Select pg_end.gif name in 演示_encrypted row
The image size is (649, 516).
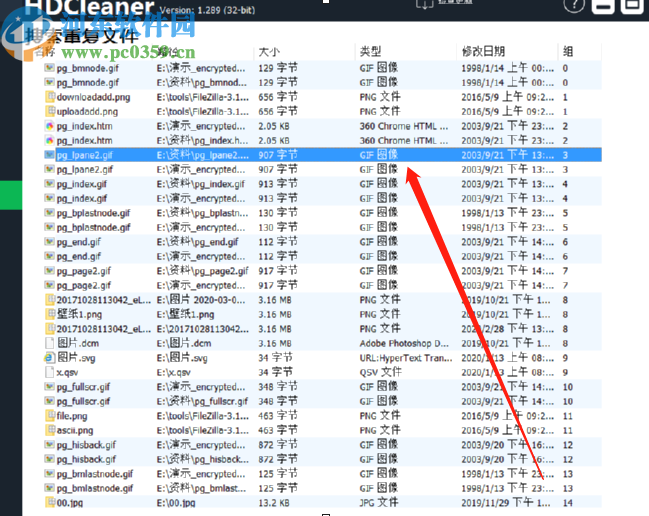pyautogui.click(x=79, y=257)
